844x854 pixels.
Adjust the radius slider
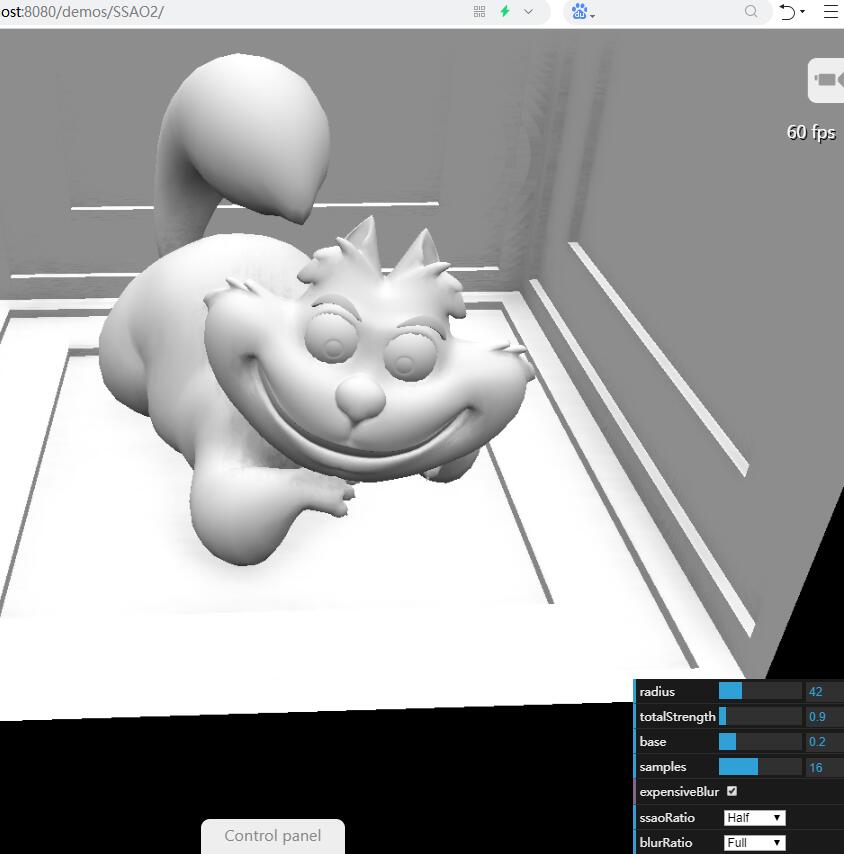pos(760,691)
